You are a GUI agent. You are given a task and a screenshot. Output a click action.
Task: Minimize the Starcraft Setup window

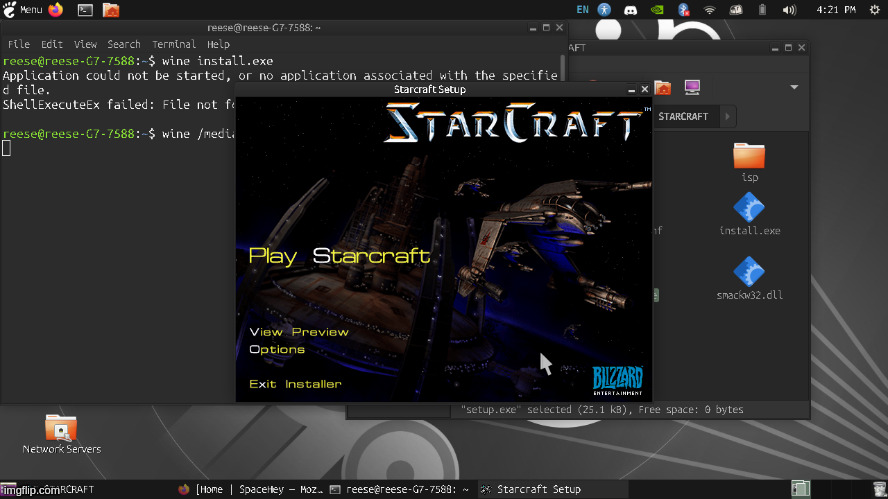click(631, 89)
